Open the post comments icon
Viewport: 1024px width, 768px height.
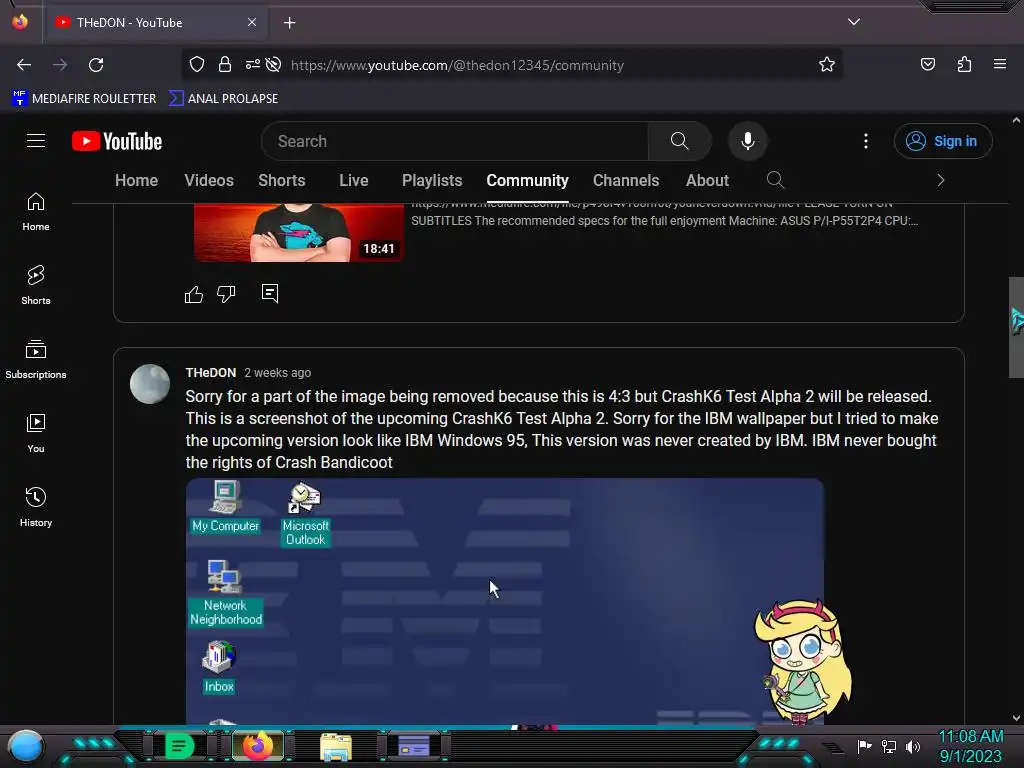[x=270, y=293]
